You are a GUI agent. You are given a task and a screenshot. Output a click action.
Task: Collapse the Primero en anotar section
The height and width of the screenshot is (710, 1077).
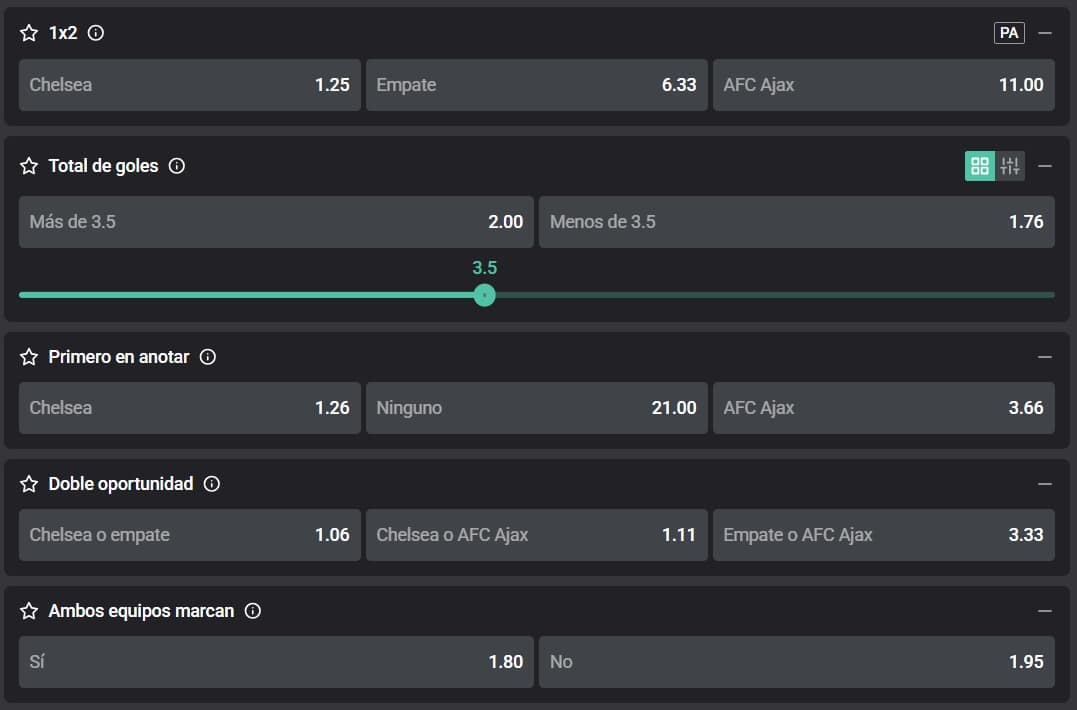click(x=1045, y=357)
